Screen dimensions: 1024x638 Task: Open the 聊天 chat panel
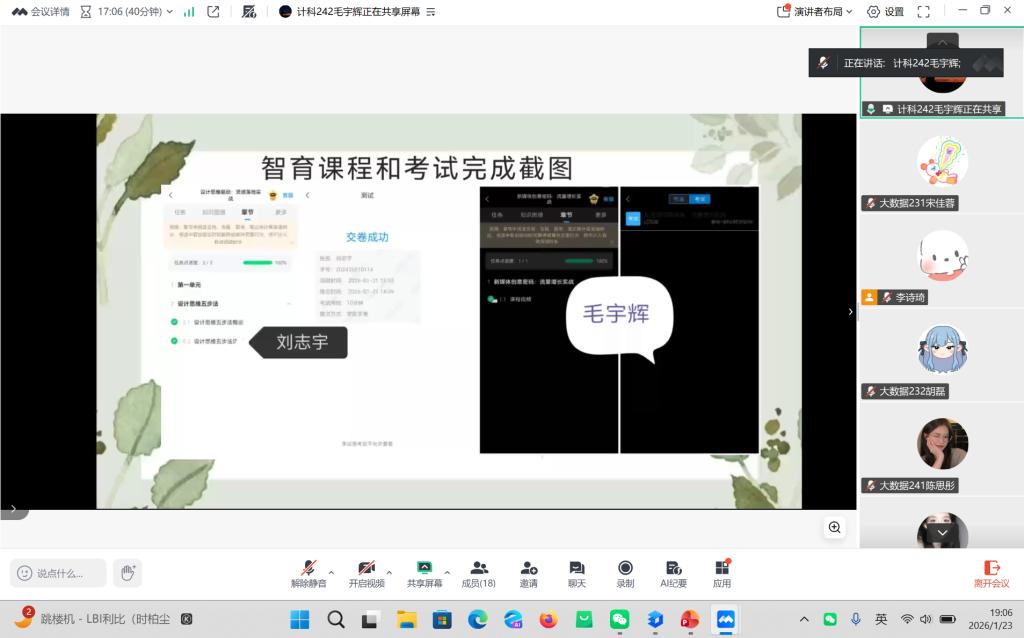pos(577,572)
